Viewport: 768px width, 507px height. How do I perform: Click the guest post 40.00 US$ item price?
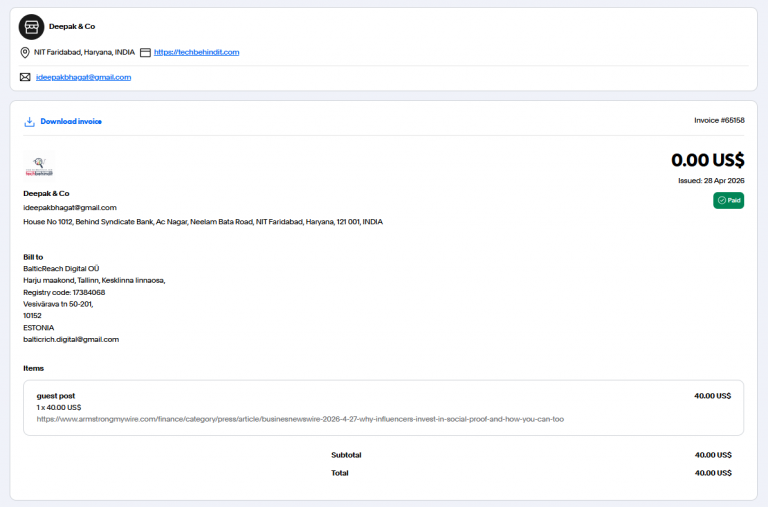(713, 396)
